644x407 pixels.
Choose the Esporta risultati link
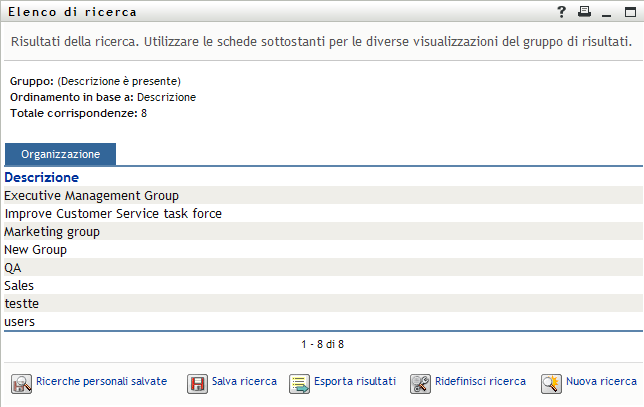click(x=355, y=382)
